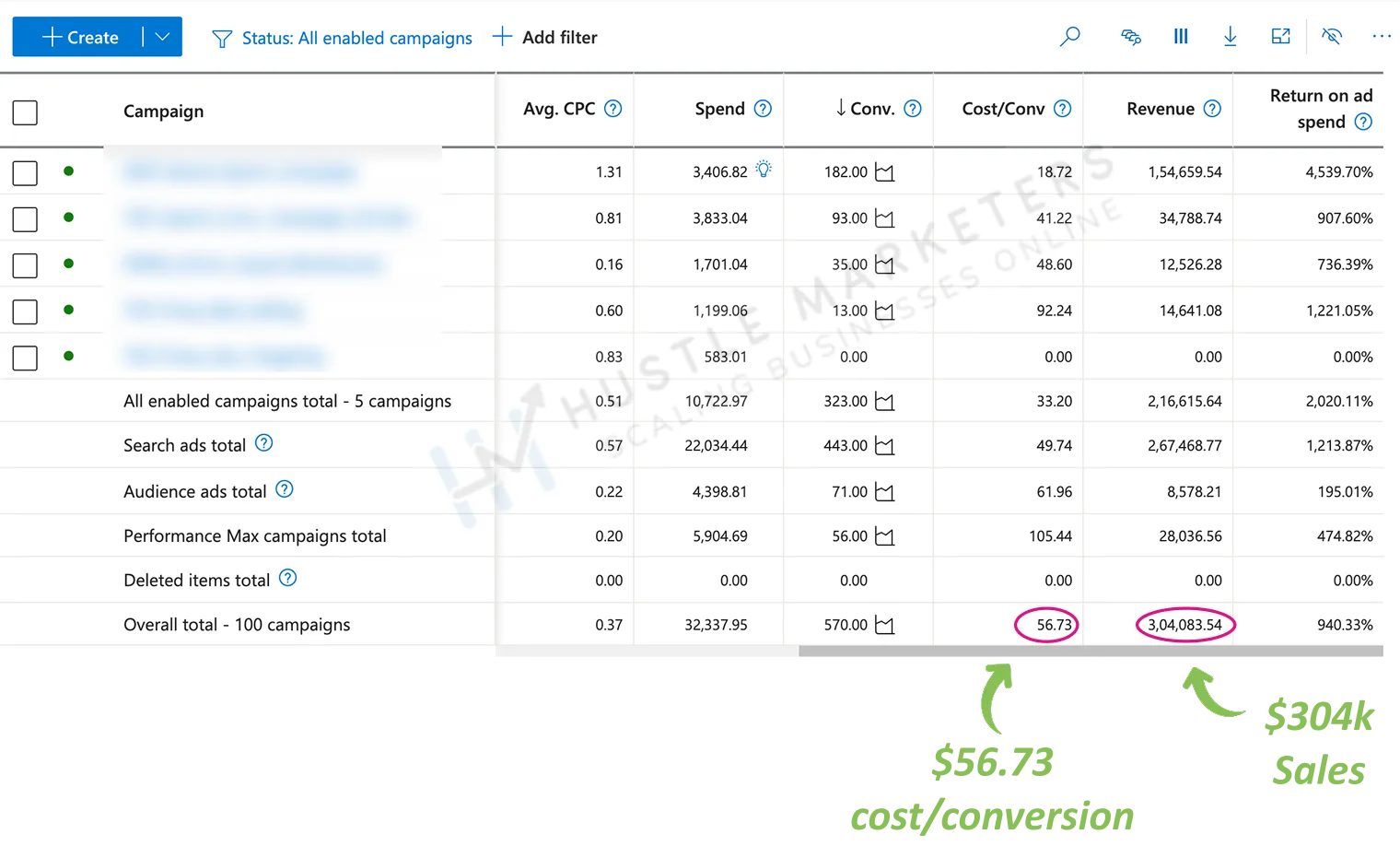Viewport: 1400px width, 846px height.
Task: Open Search ads total help icon
Action: click(x=263, y=443)
